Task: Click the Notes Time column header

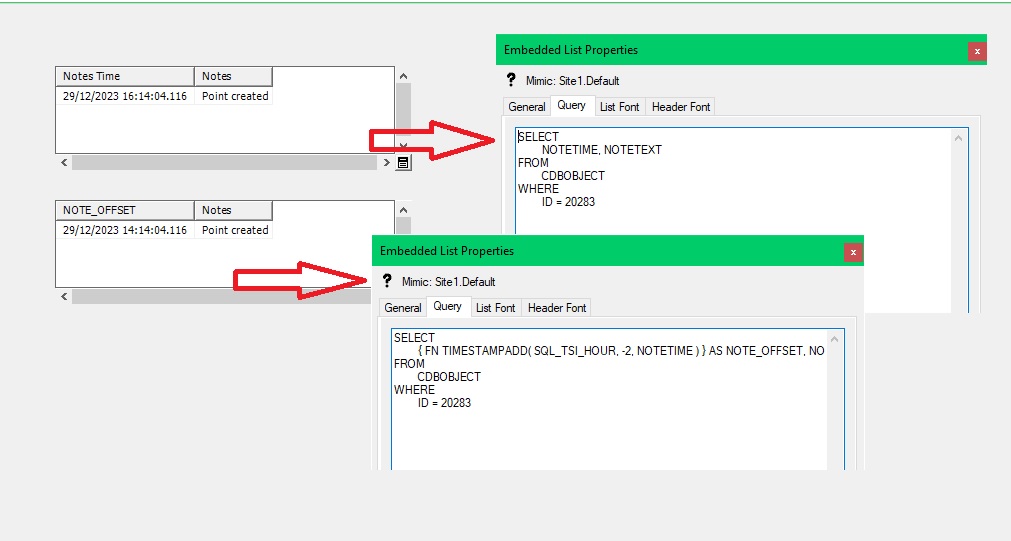Action: pos(125,76)
